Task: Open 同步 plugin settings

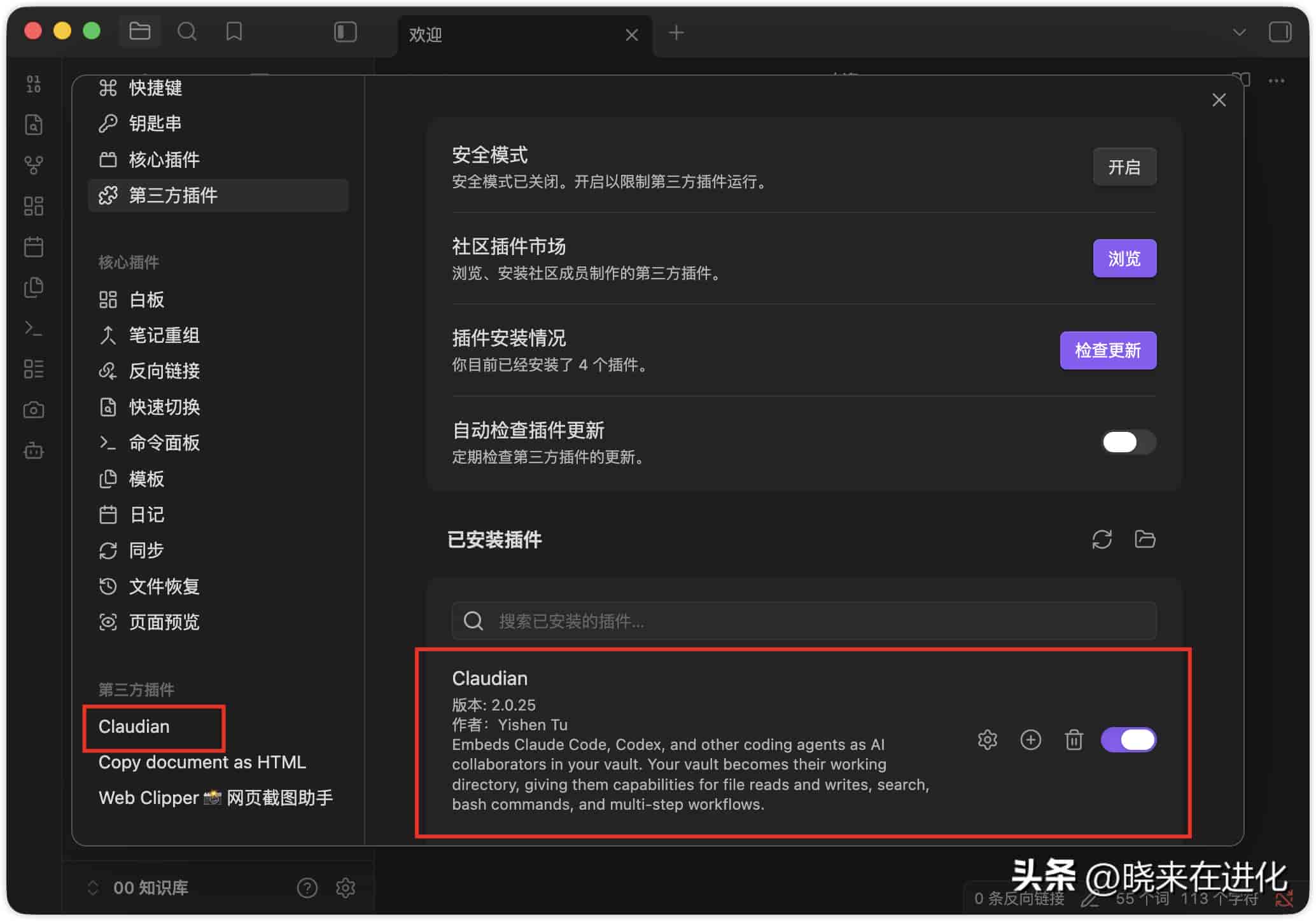Action: point(218,550)
